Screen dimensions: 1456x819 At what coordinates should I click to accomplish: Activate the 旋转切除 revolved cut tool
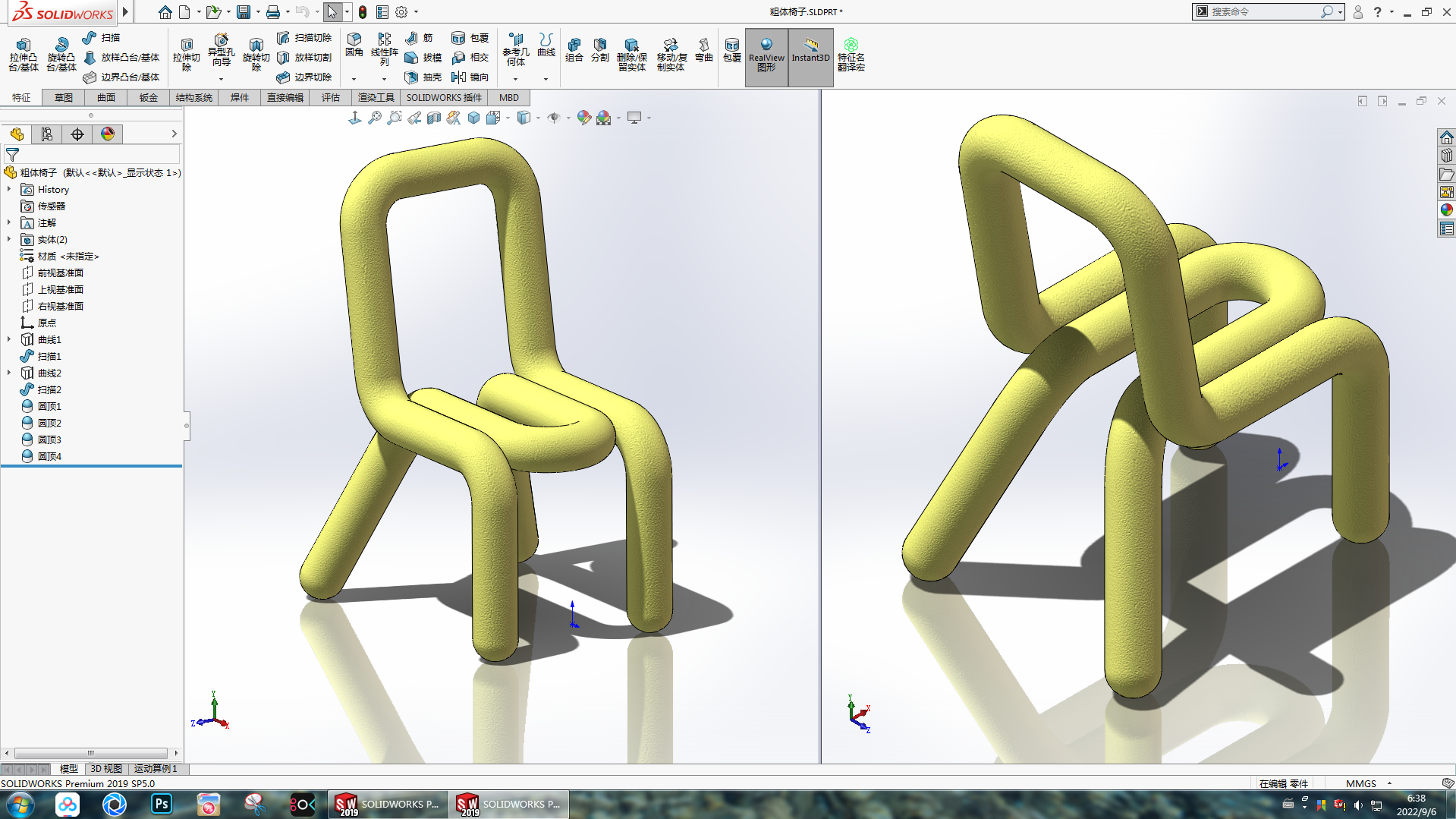point(256,55)
